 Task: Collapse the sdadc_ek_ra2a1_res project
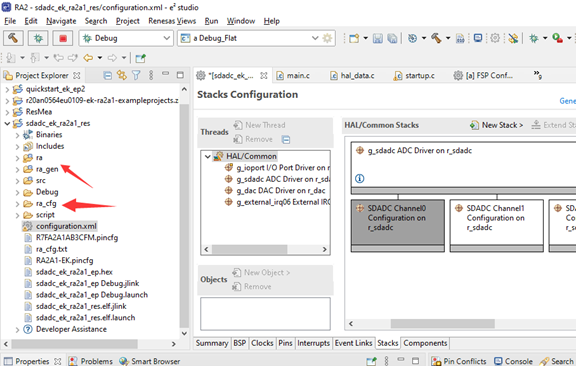coord(7,123)
